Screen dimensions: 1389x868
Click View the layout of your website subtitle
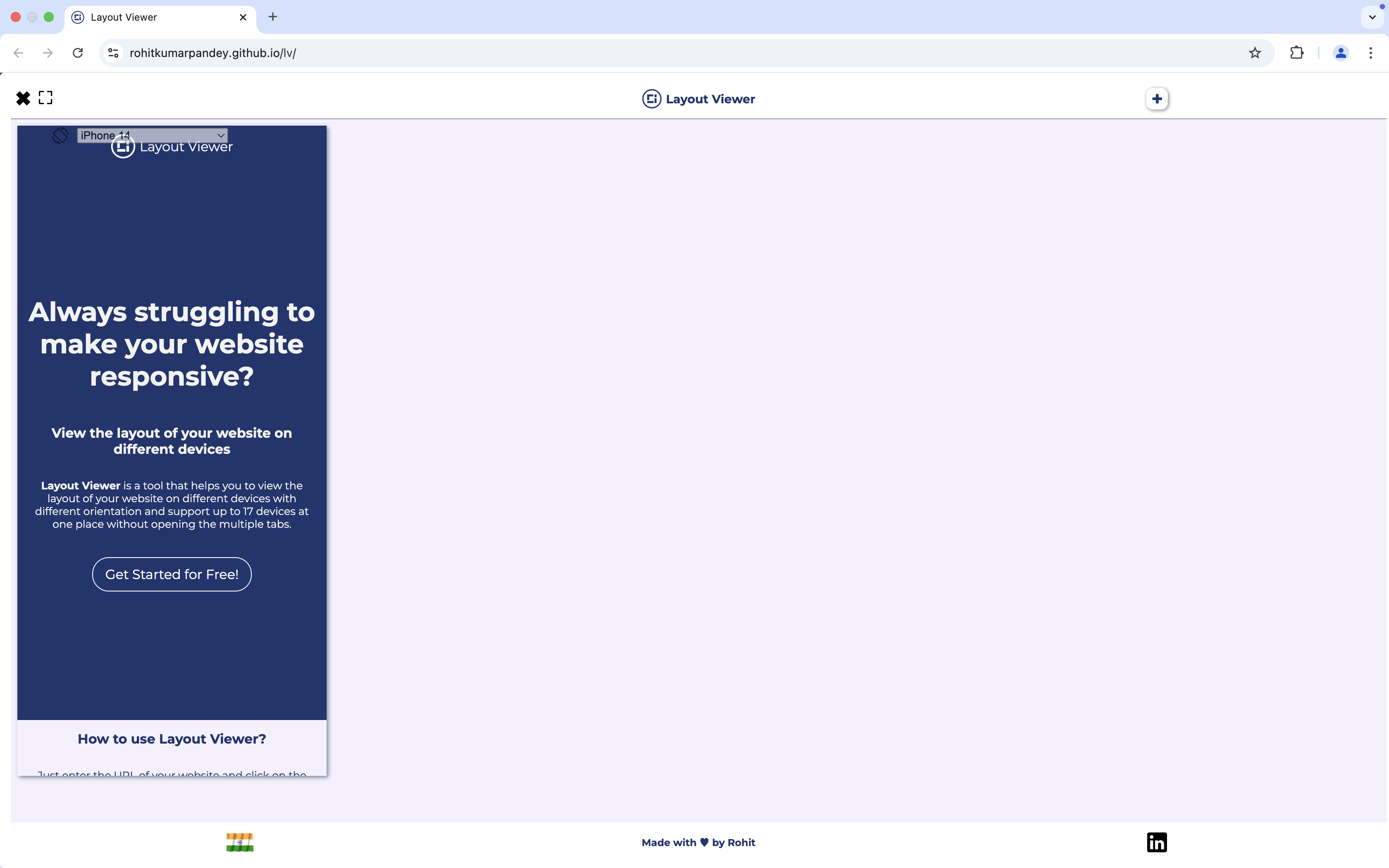click(172, 441)
